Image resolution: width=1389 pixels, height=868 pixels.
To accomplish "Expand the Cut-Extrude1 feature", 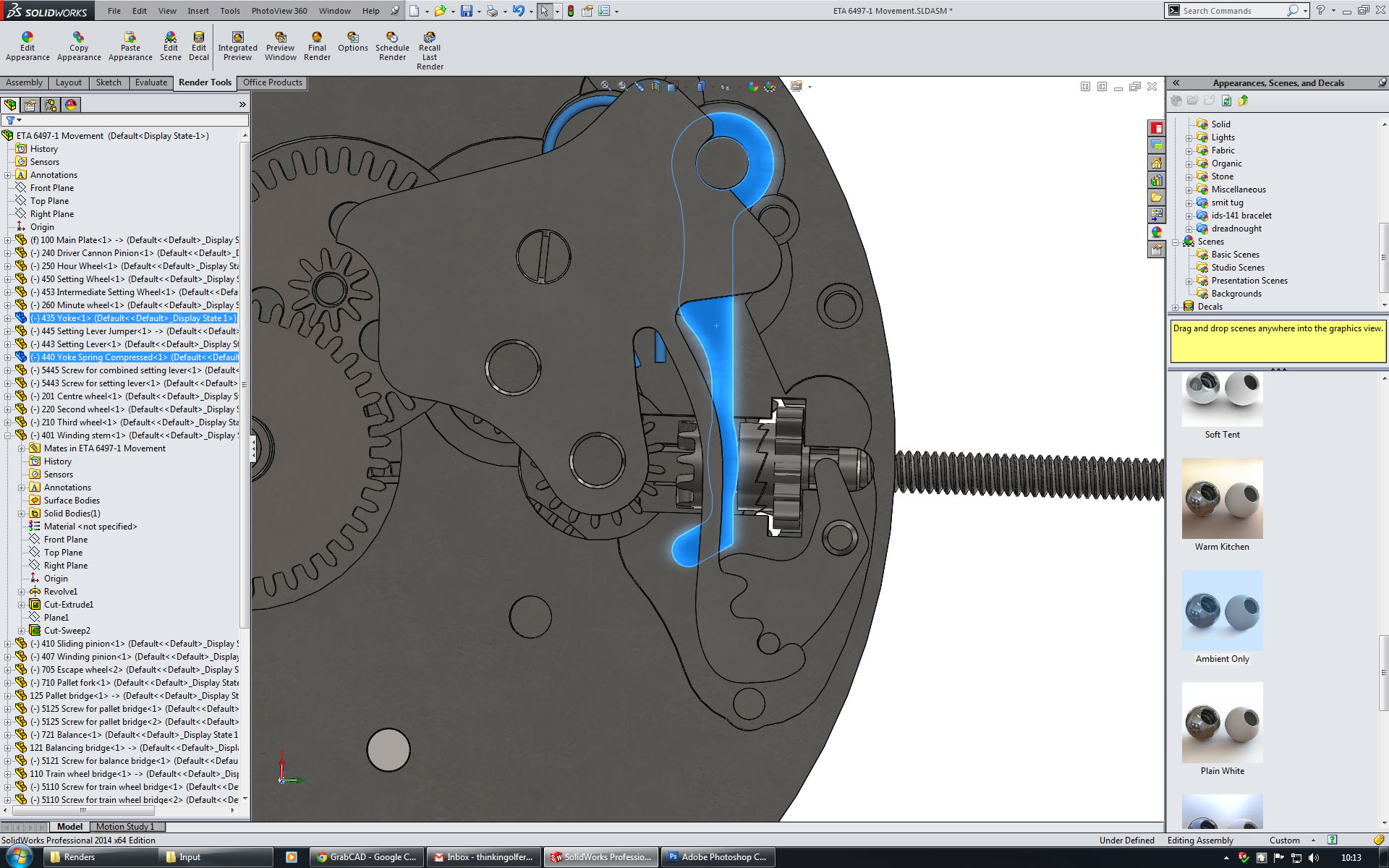I will pos(22,605).
